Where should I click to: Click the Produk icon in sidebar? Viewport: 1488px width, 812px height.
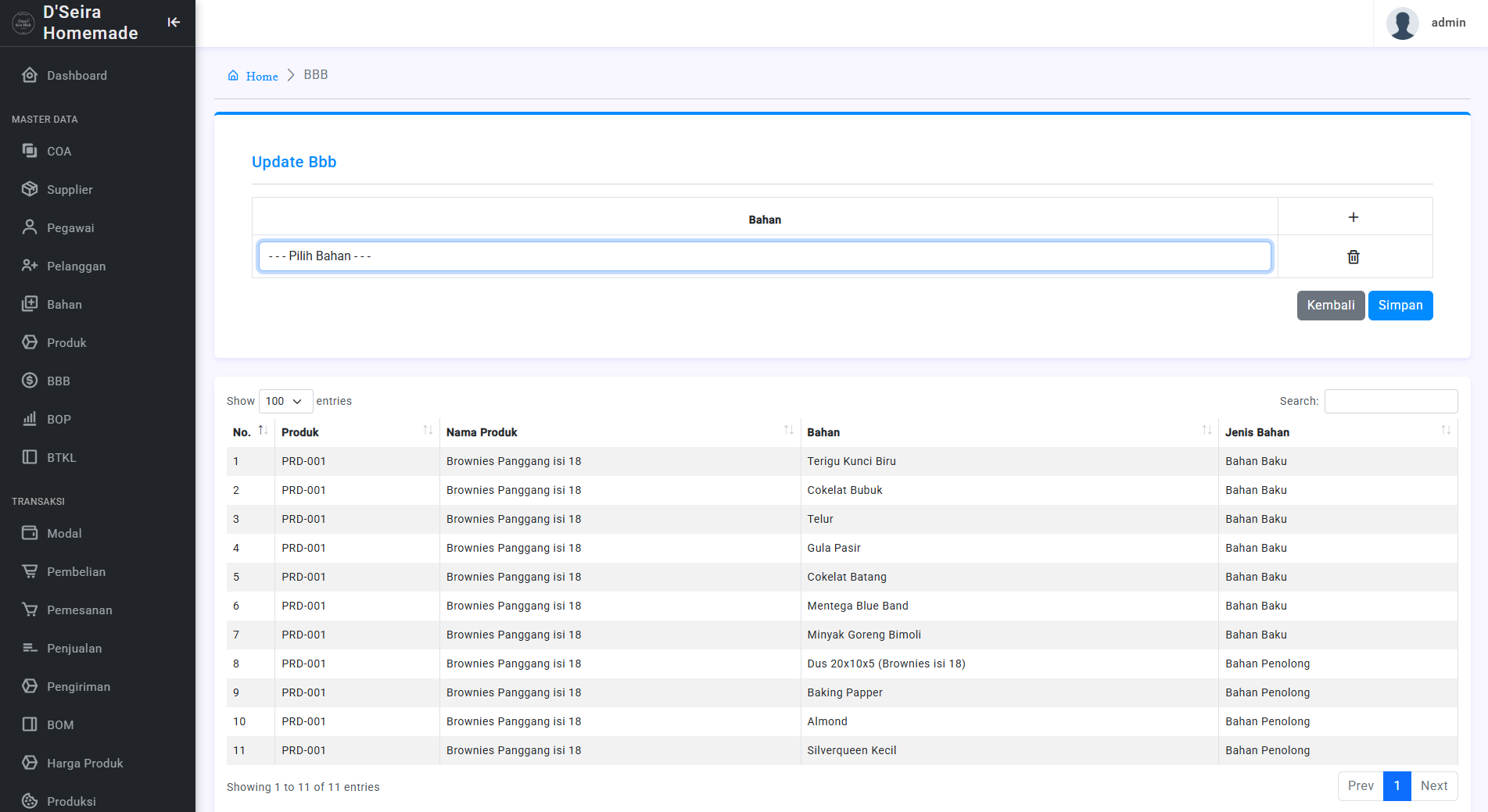click(x=30, y=342)
